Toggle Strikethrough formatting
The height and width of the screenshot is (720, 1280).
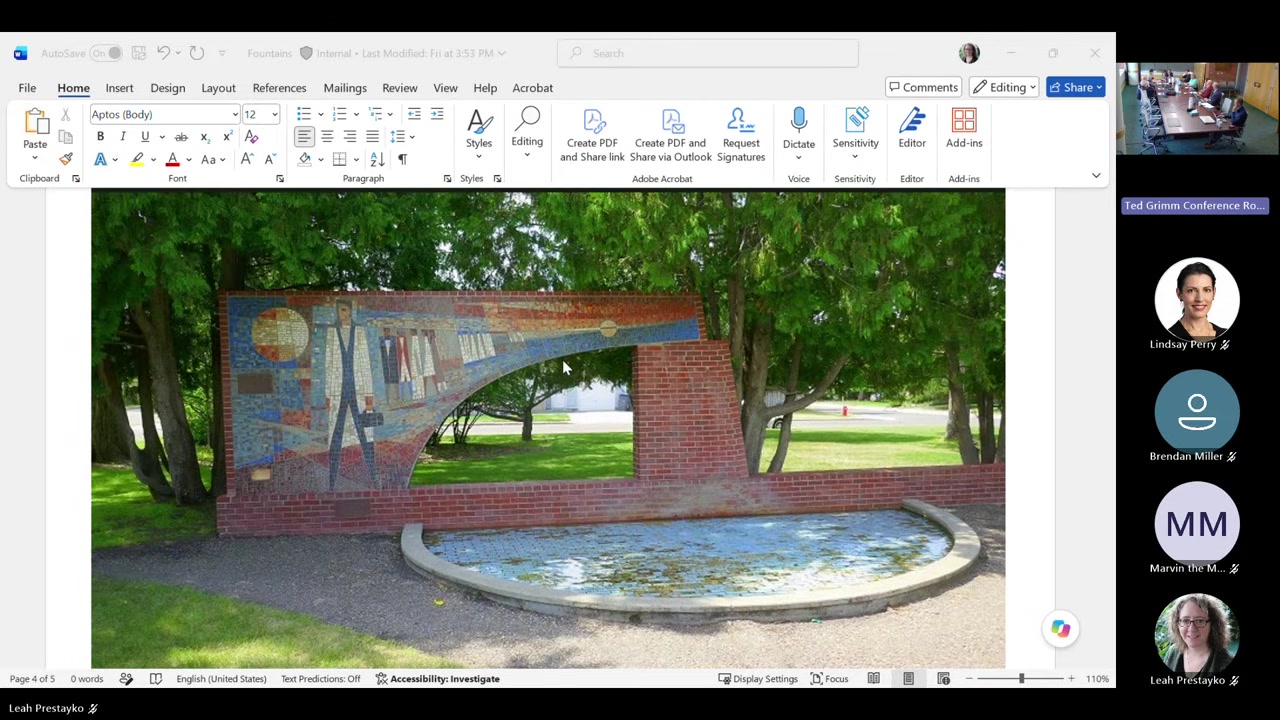coord(181,137)
